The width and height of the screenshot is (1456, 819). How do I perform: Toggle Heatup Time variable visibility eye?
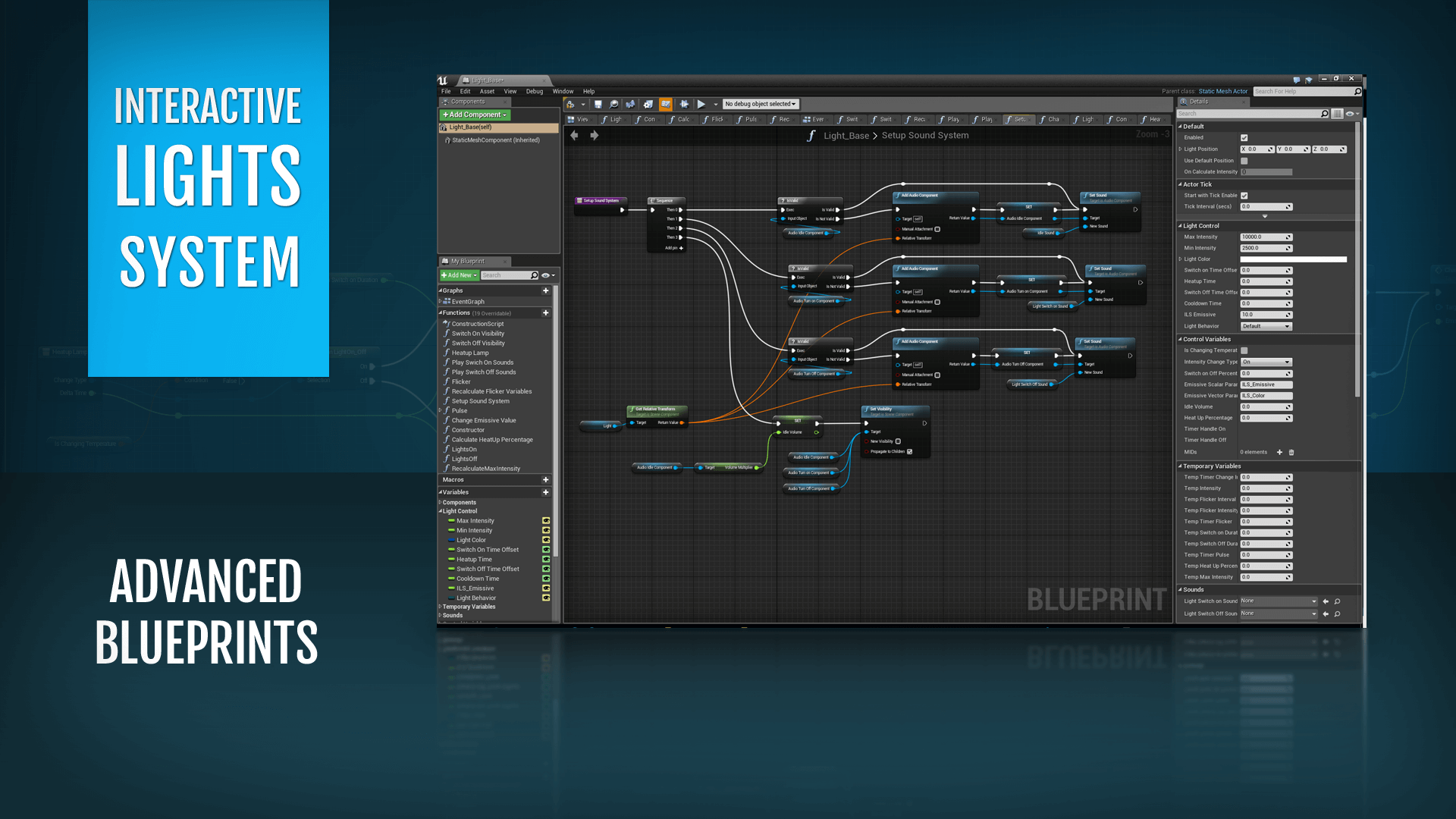click(x=546, y=560)
